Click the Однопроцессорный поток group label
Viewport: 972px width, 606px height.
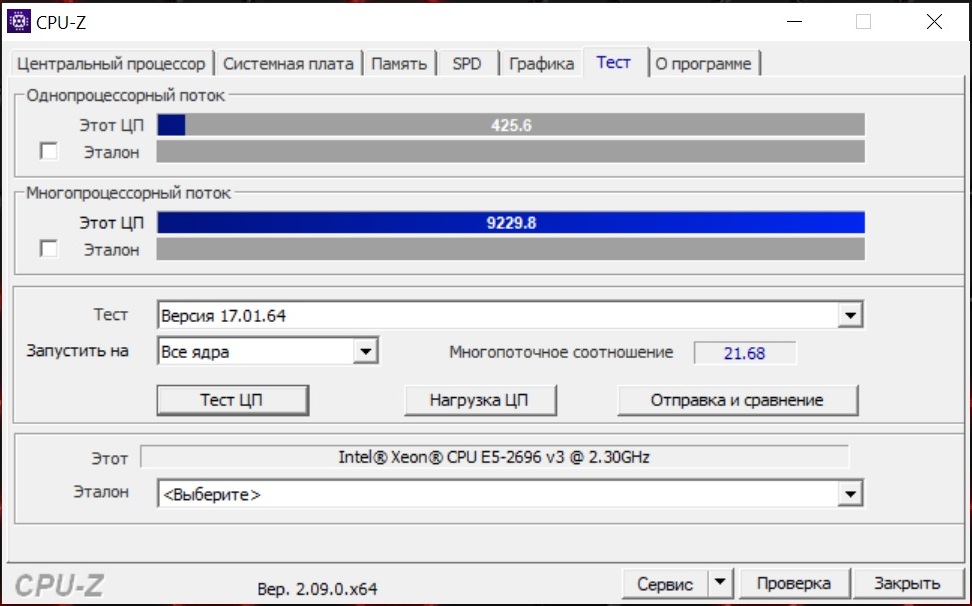(x=126, y=95)
